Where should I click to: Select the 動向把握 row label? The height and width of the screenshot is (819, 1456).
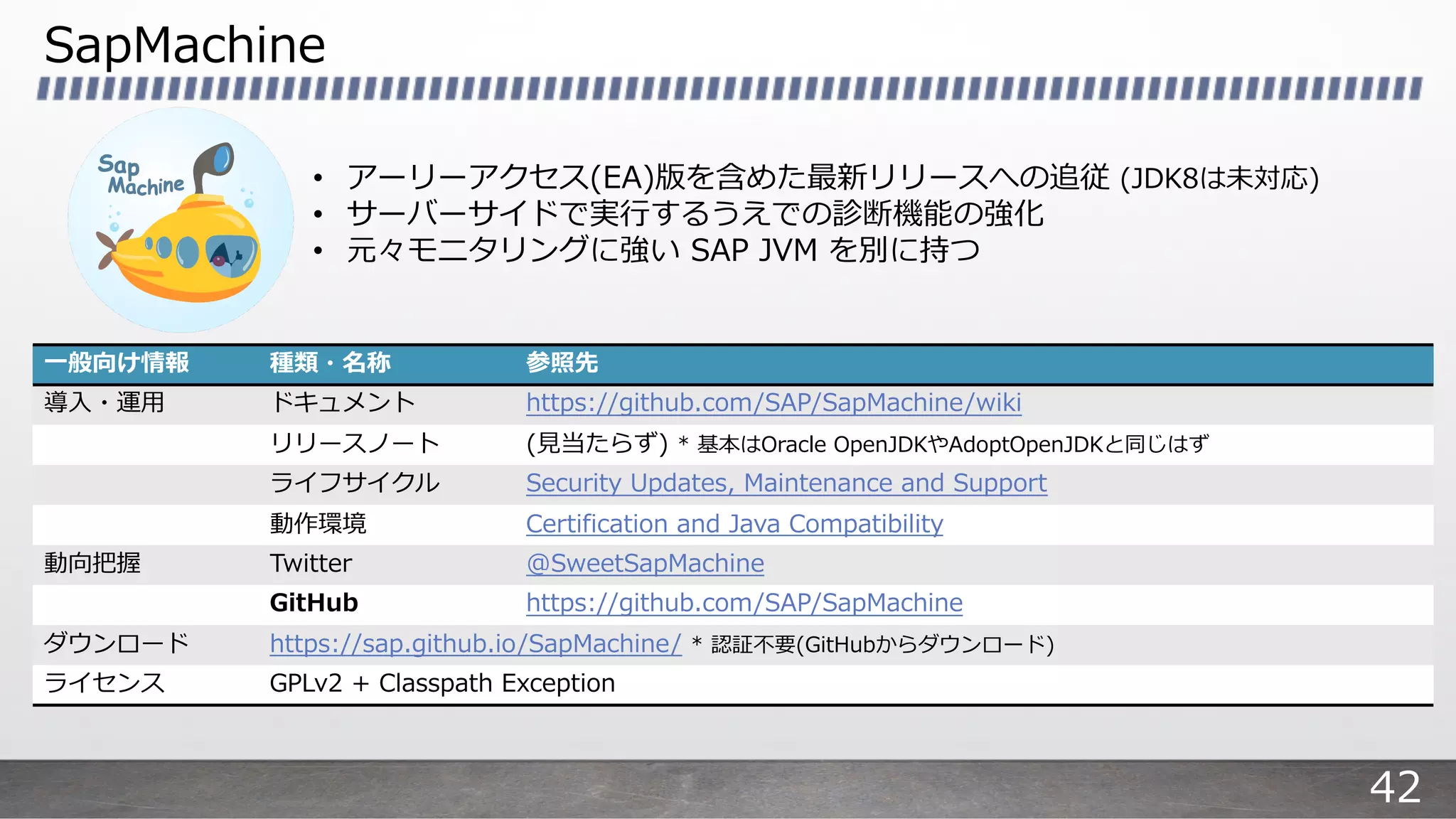92,563
